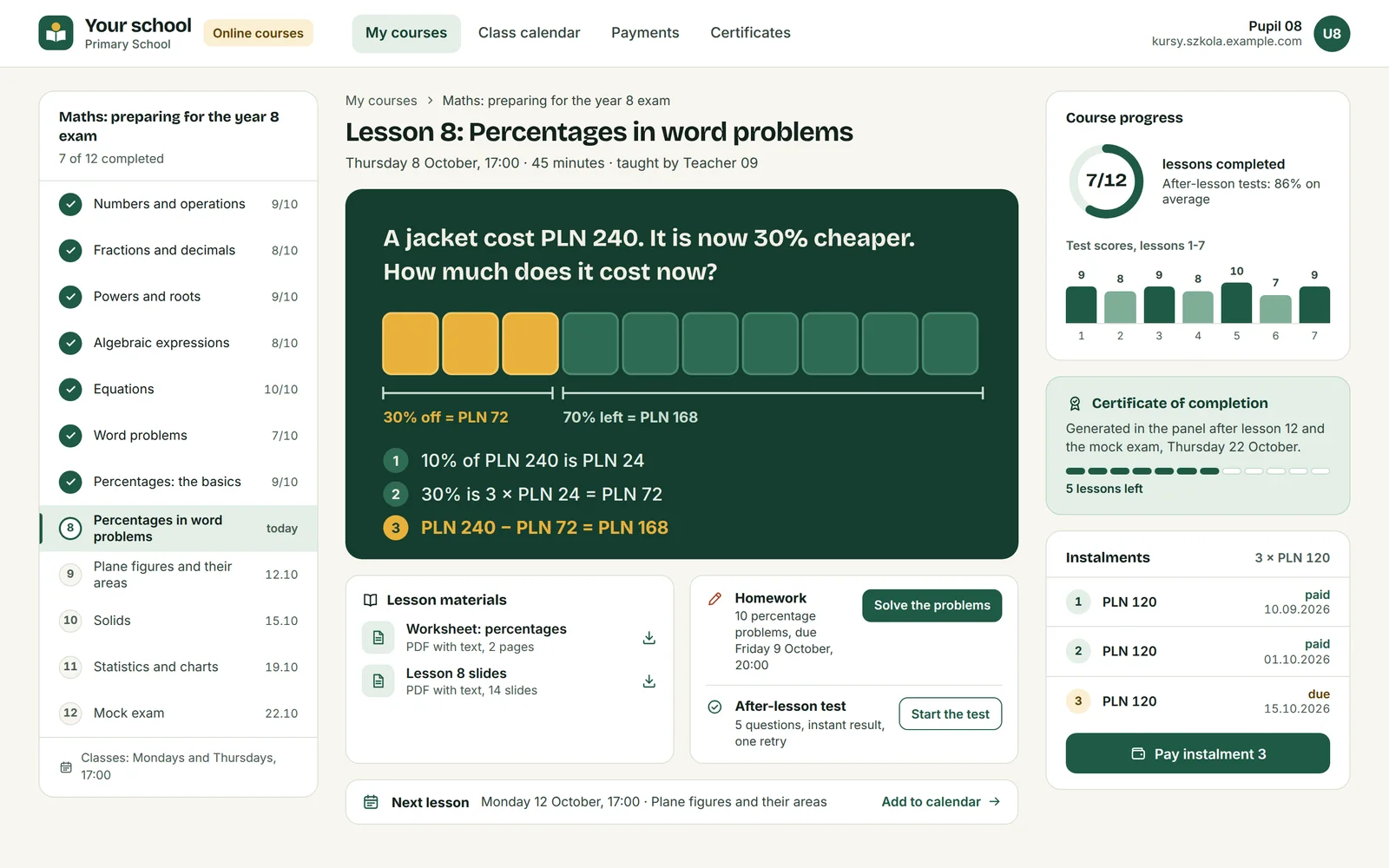The image size is (1389, 868).
Task: Open the Statistics and charts lesson
Action: click(x=178, y=667)
